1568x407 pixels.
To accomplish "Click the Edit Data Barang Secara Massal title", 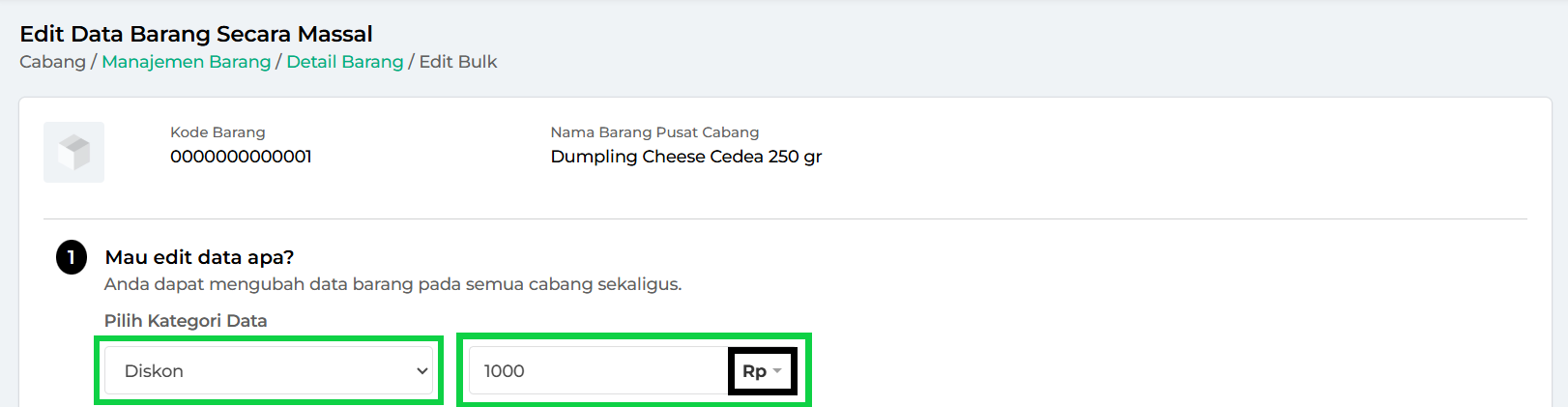I will click(x=196, y=34).
